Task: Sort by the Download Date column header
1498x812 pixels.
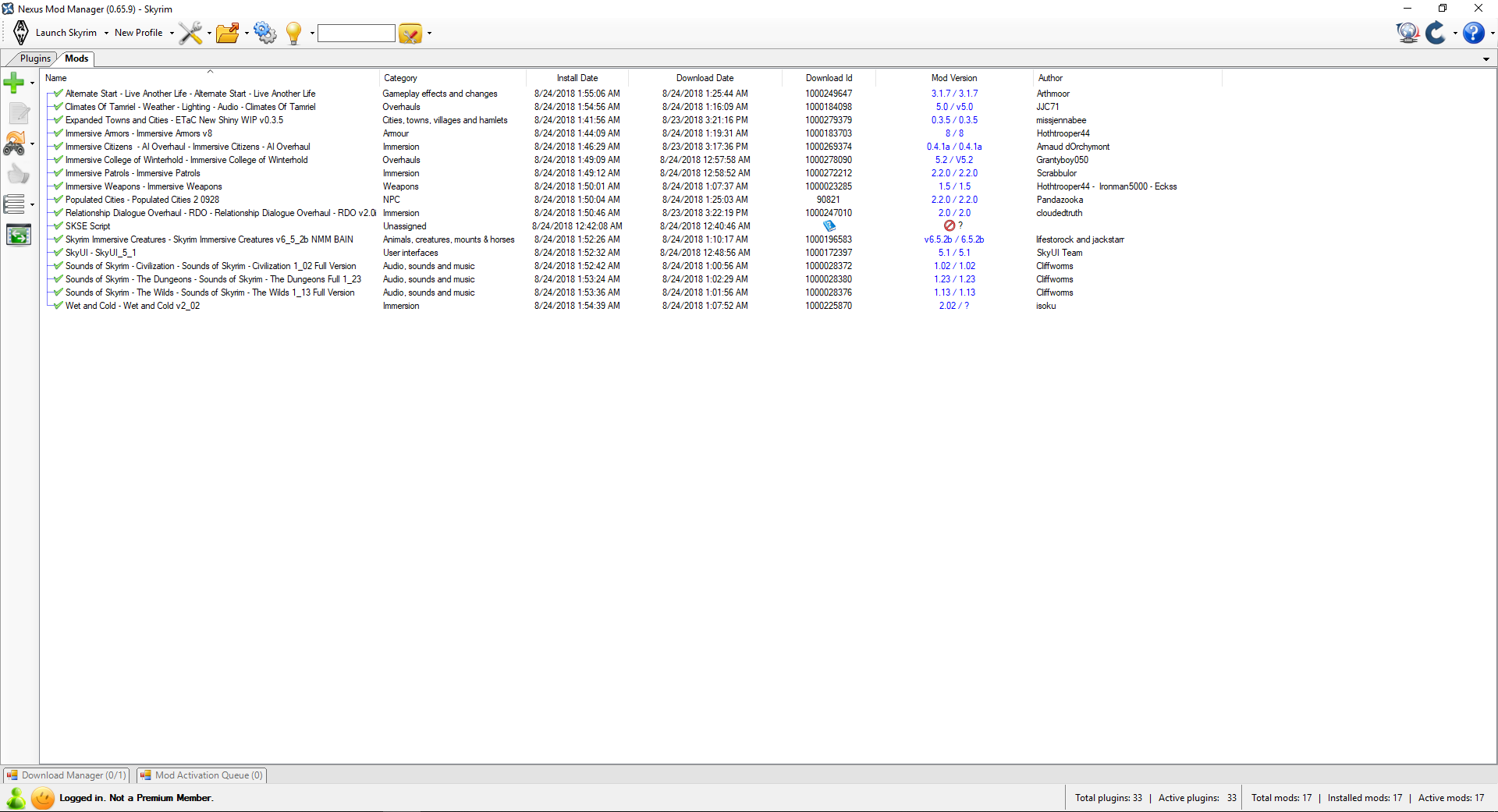Action: pos(705,78)
